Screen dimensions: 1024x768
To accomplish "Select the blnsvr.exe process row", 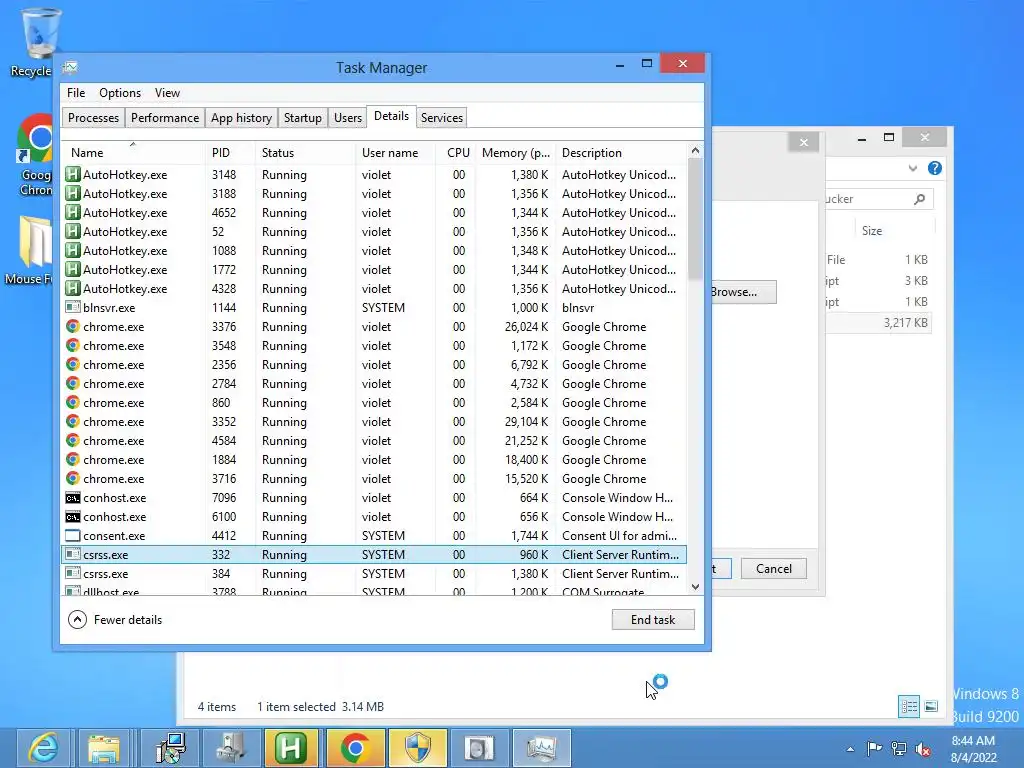I will point(375,308).
